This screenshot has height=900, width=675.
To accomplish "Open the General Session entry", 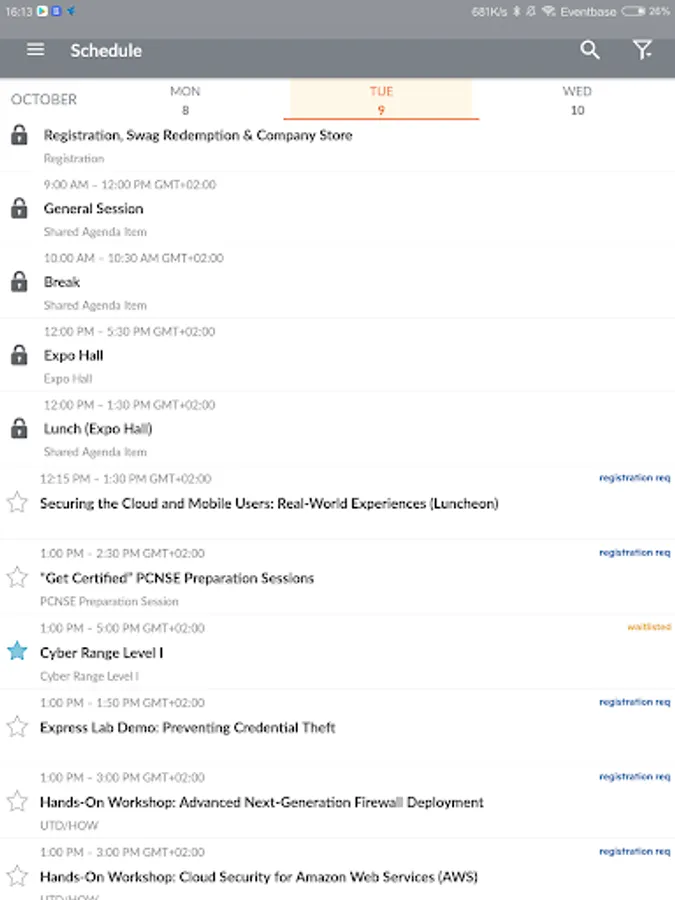I will click(x=94, y=208).
